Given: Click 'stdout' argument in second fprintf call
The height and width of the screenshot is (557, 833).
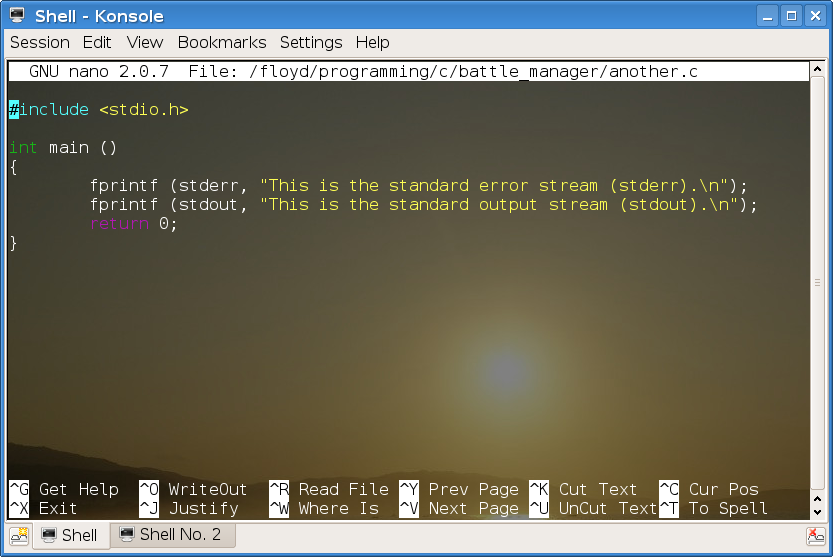Looking at the screenshot, I should [x=208, y=205].
